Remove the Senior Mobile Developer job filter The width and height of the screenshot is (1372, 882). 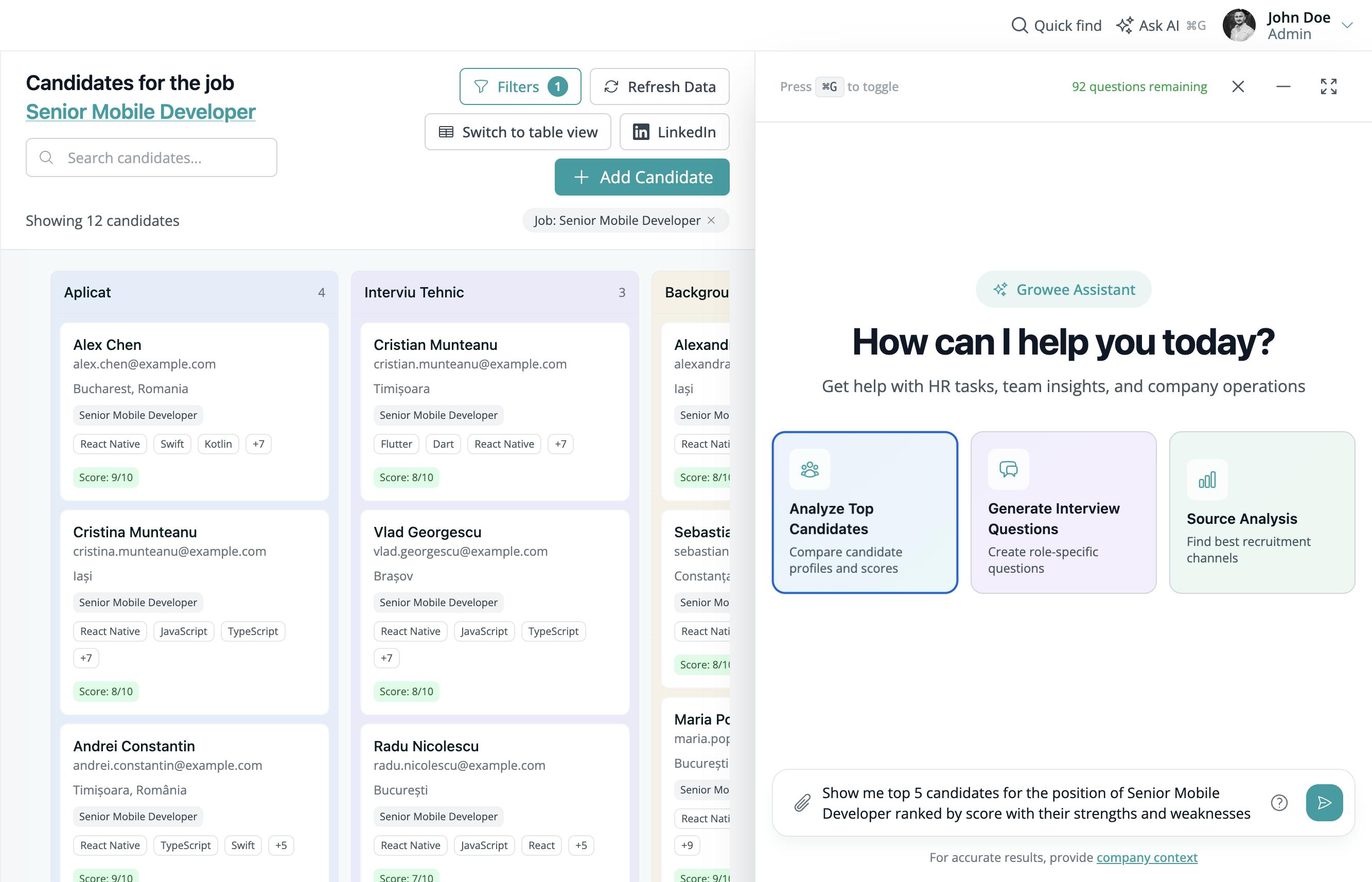click(711, 220)
